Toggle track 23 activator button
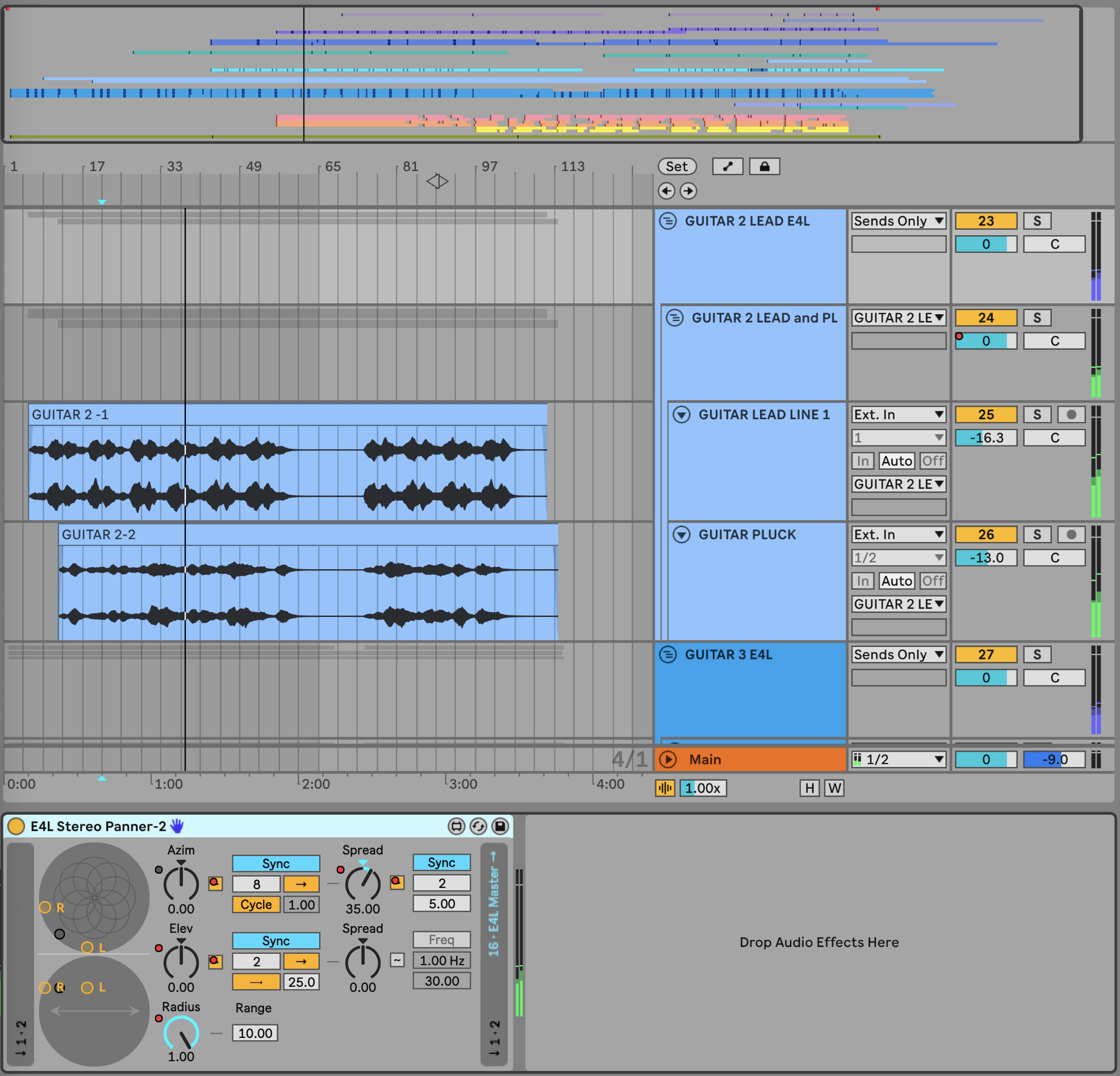The image size is (1120, 1076). point(985,220)
